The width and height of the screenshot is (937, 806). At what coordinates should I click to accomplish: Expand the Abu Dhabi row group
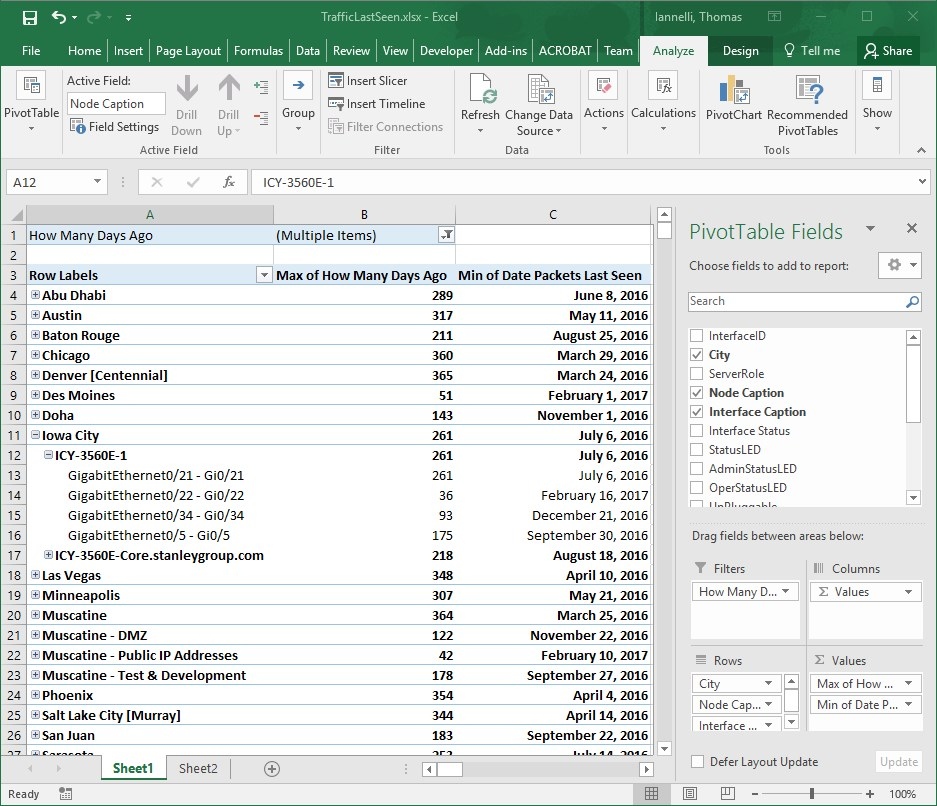pyautogui.click(x=35, y=295)
